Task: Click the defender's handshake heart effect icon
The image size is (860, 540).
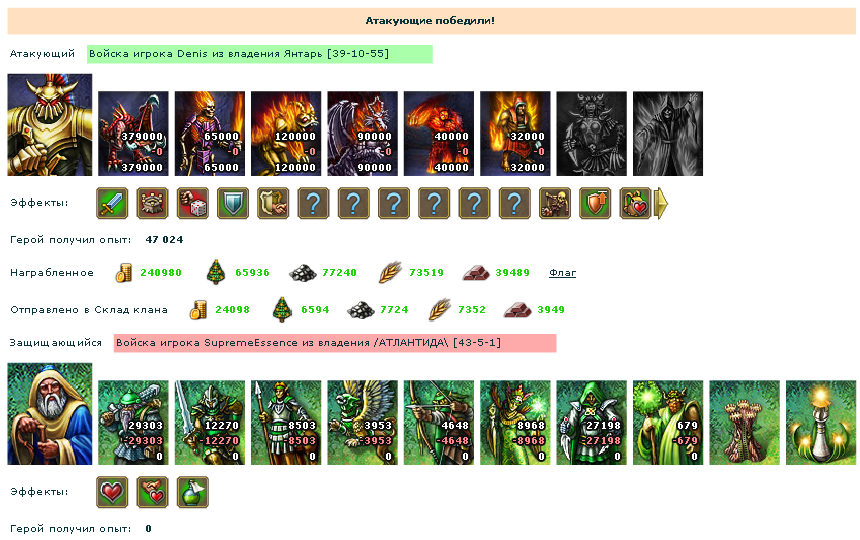Action: [x=152, y=492]
